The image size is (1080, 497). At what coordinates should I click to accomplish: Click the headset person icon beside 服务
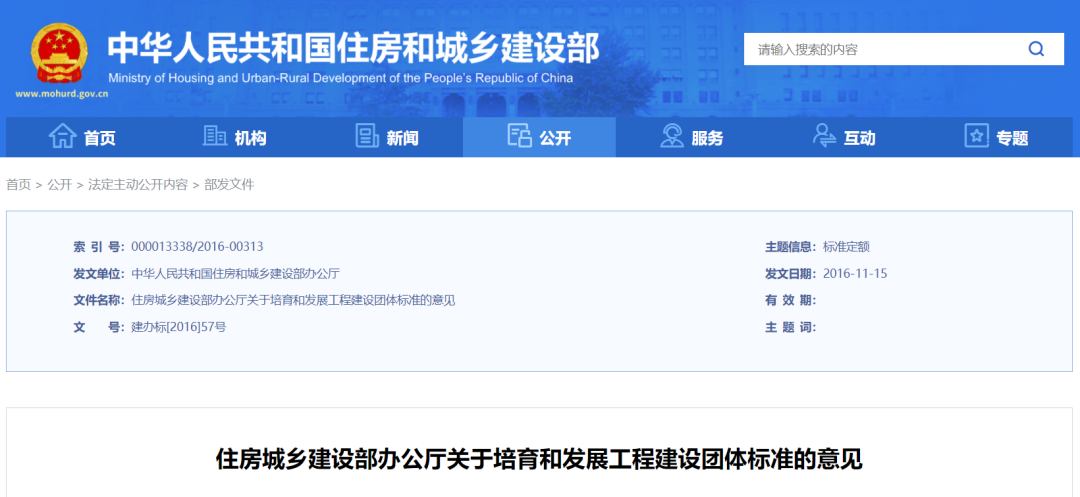pyautogui.click(x=672, y=136)
